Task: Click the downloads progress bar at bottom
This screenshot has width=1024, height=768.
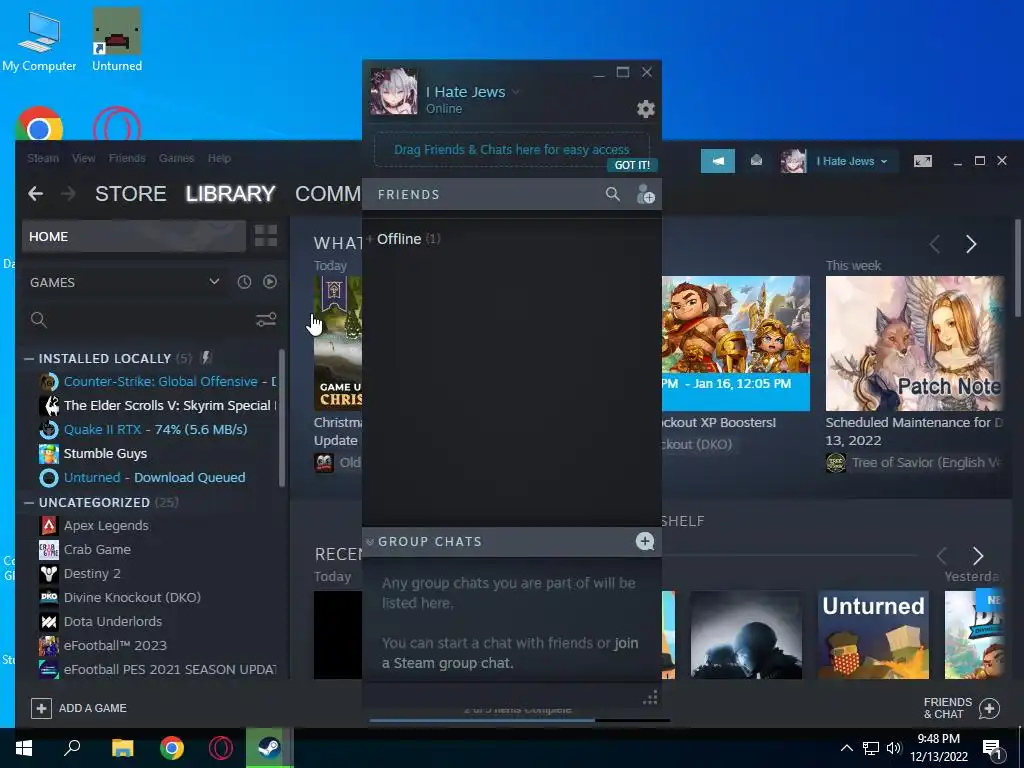Action: click(x=519, y=720)
